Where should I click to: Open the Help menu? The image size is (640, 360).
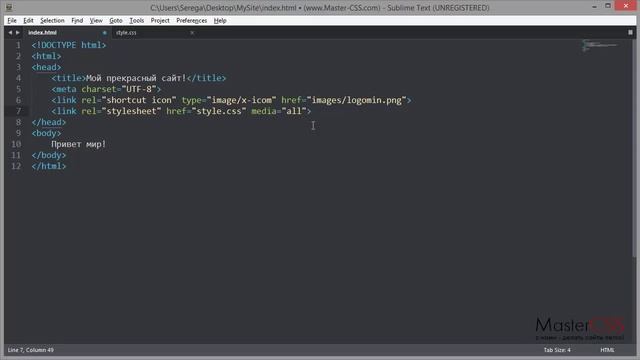click(x=220, y=20)
